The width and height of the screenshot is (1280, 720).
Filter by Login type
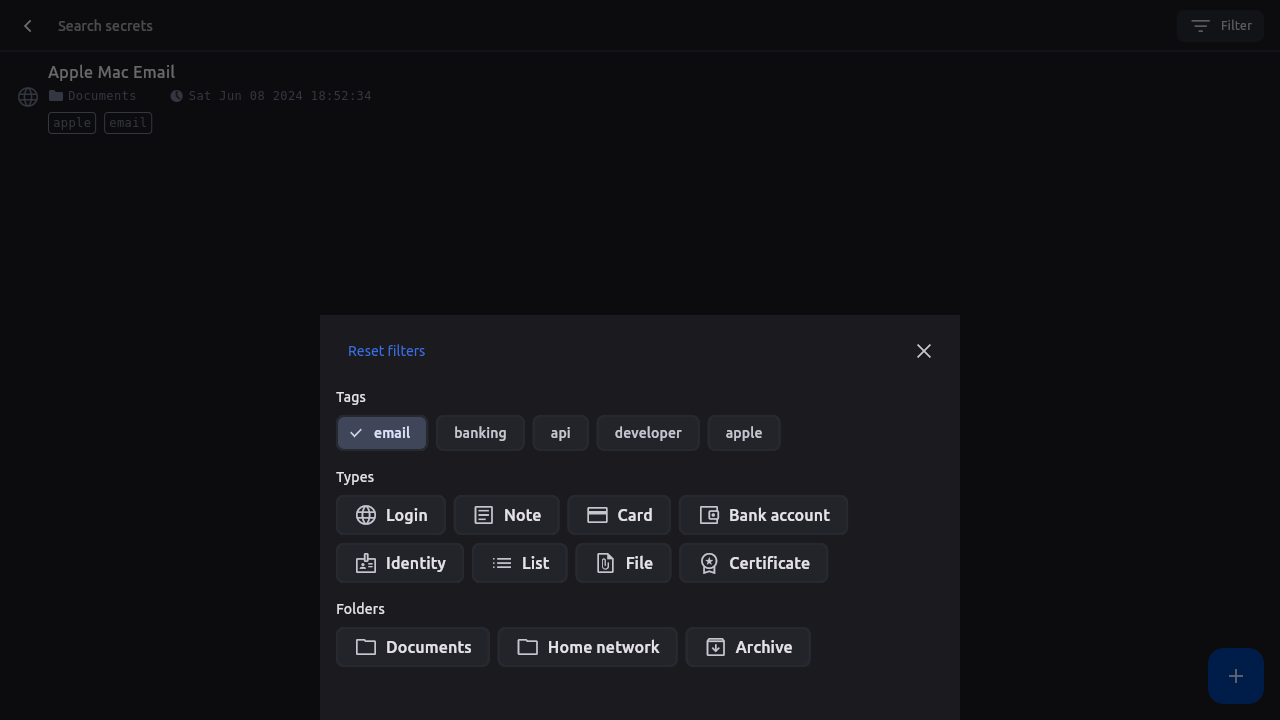(x=391, y=515)
